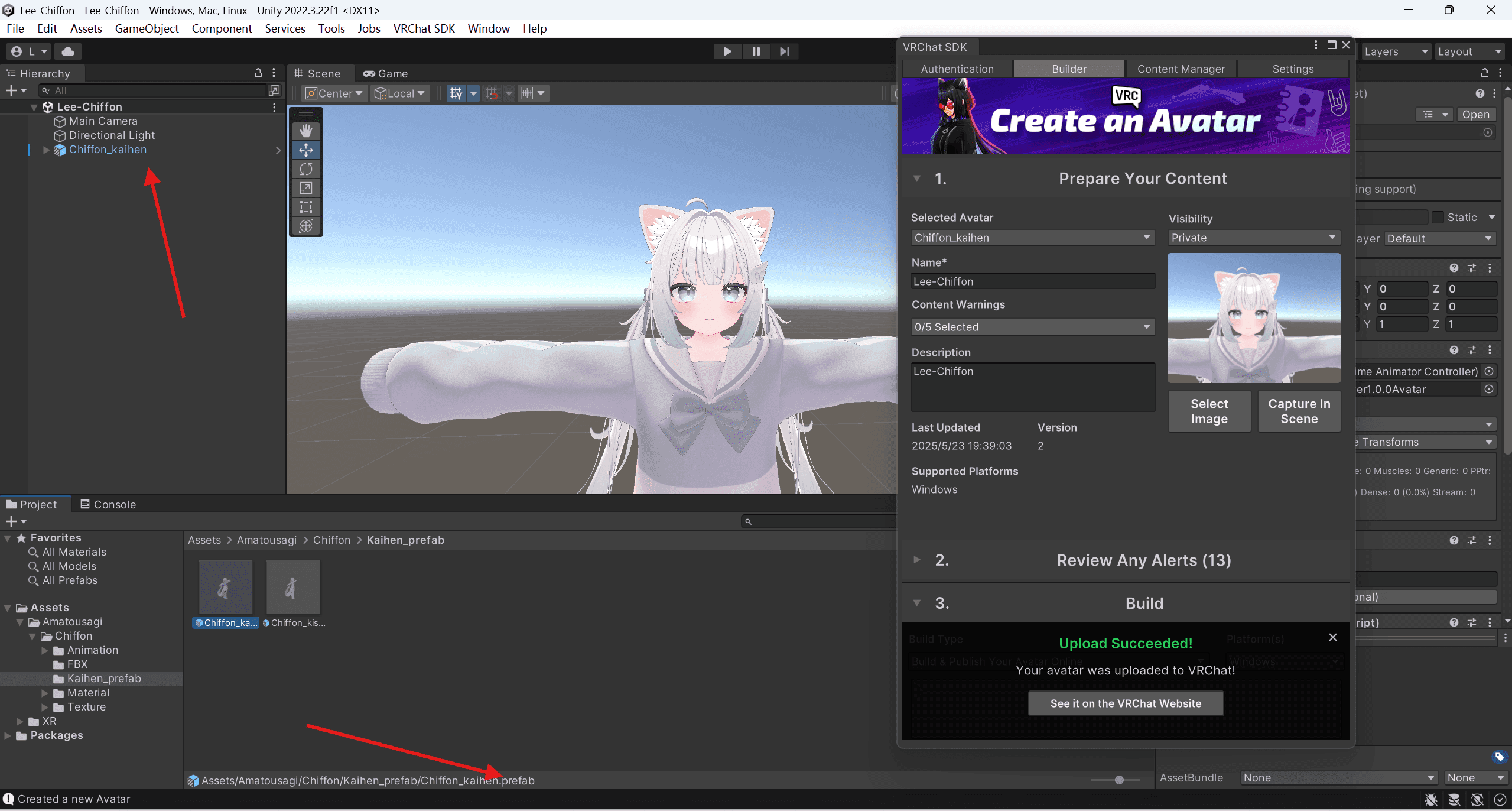
Task: Expand Chiffon_kaihen in the Hierarchy
Action: [46, 150]
